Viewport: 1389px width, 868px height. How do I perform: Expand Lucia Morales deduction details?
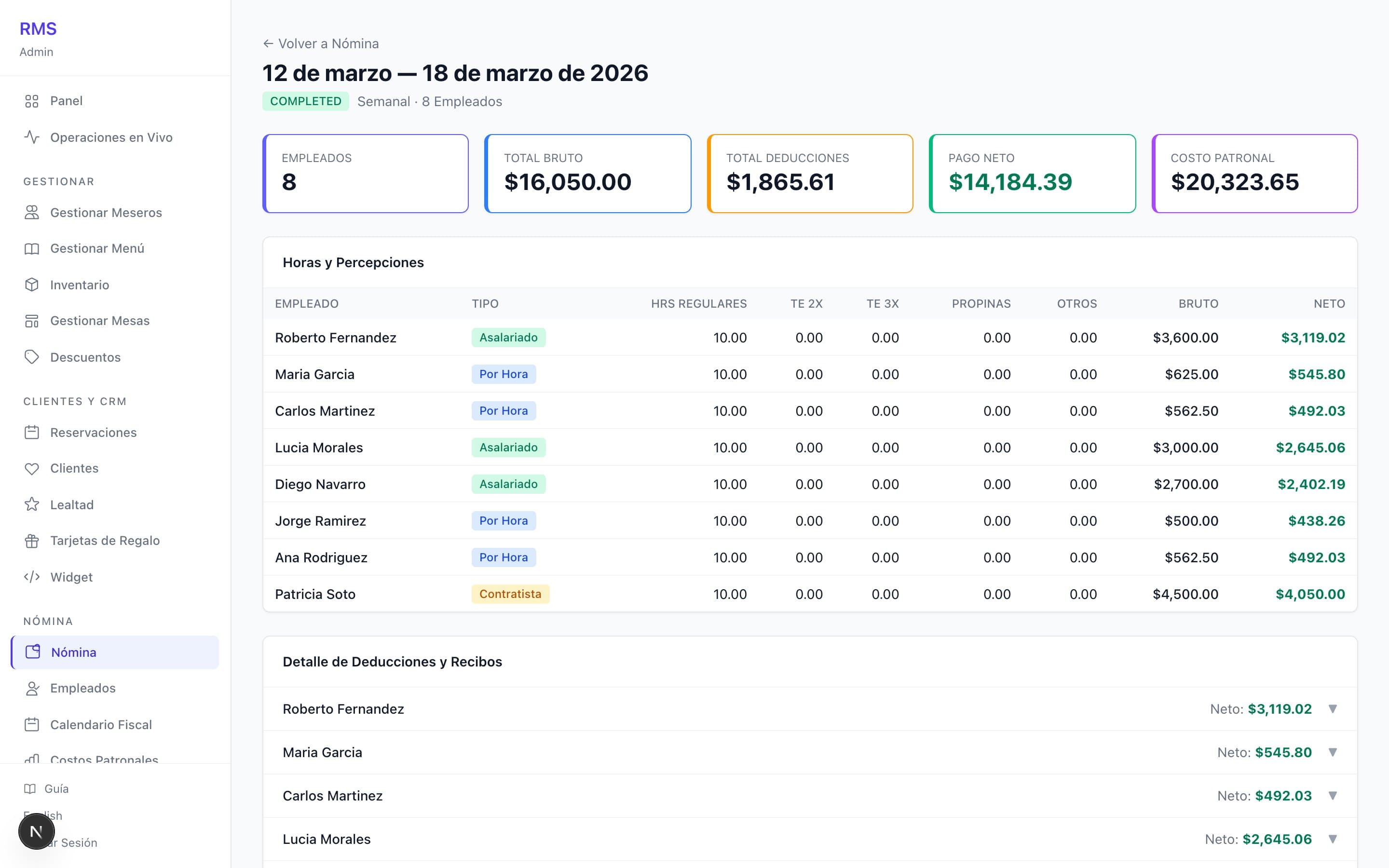(1333, 839)
